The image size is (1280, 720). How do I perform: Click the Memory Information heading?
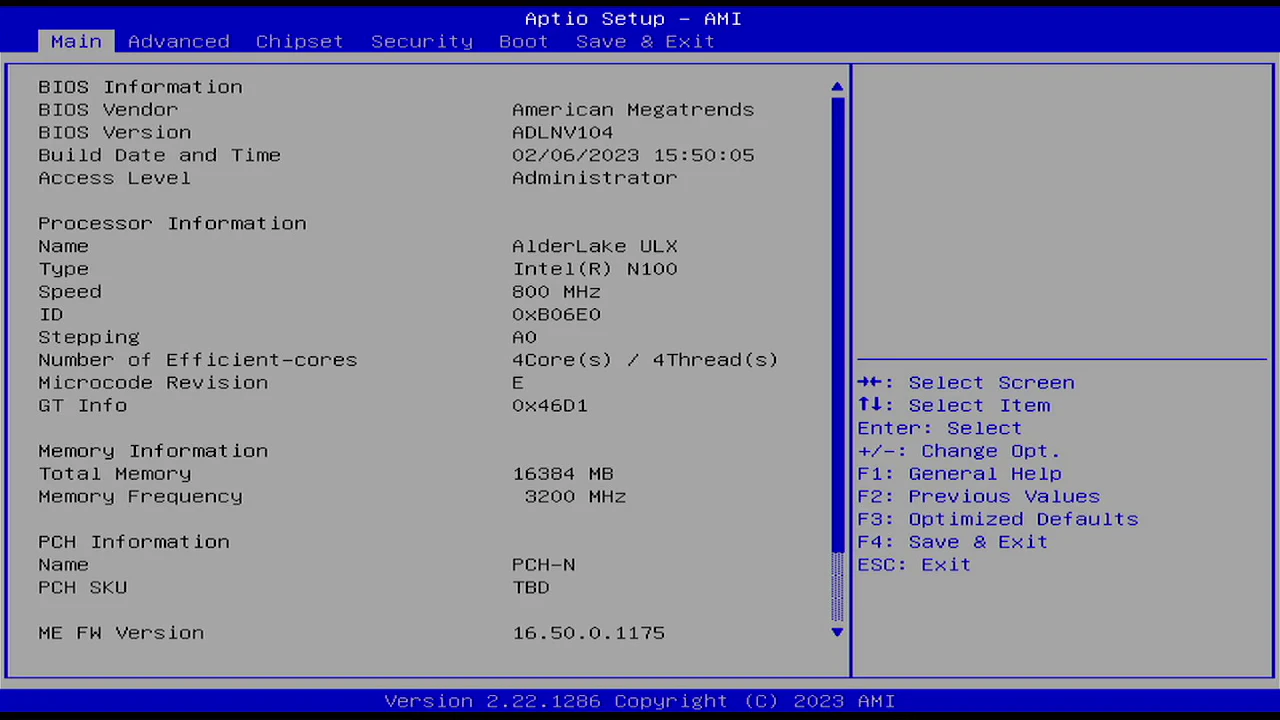[x=153, y=451]
